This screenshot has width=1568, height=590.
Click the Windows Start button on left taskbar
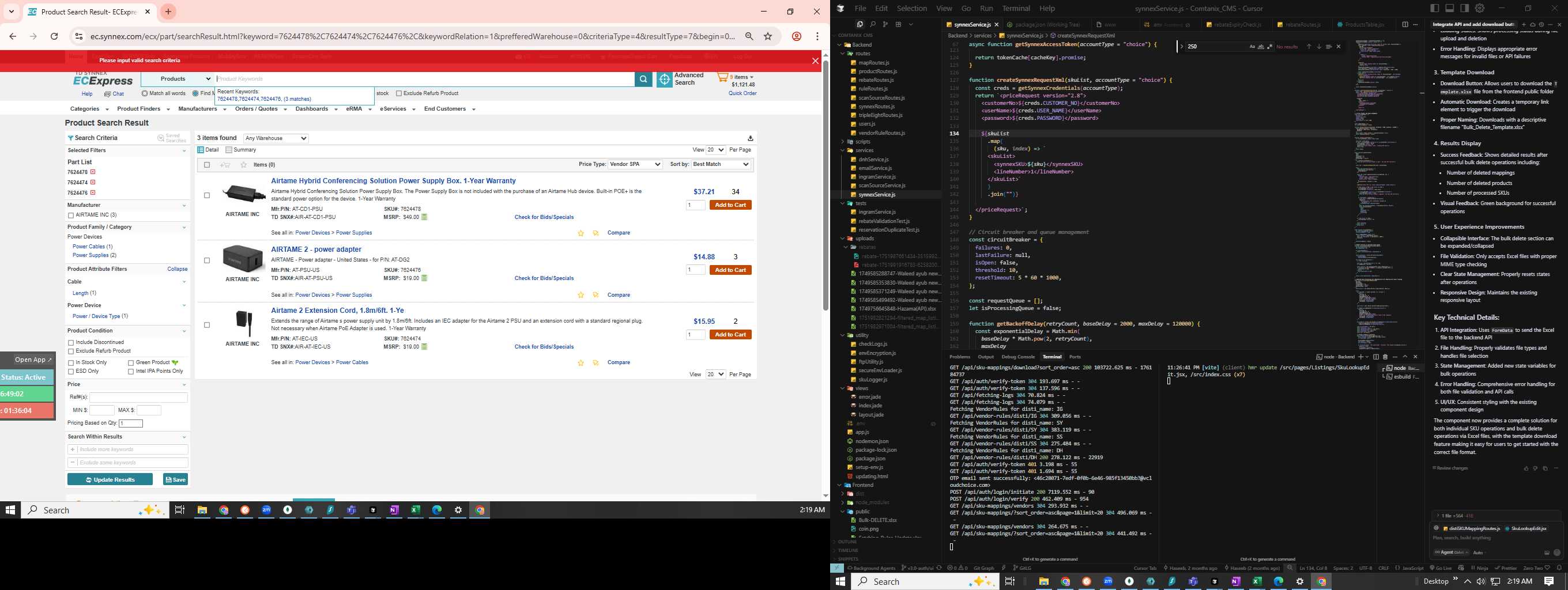click(x=10, y=510)
